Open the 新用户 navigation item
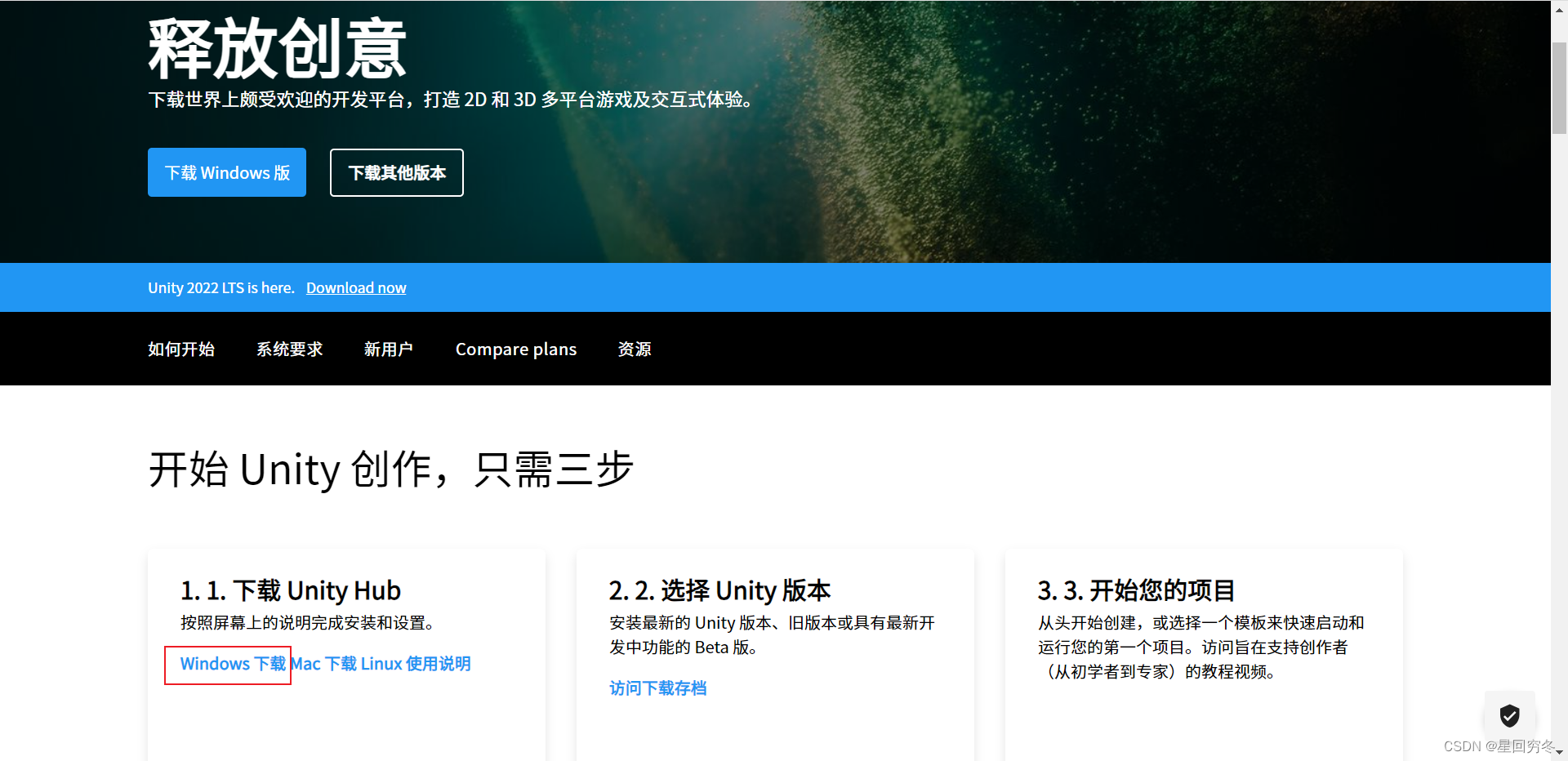 [x=389, y=349]
